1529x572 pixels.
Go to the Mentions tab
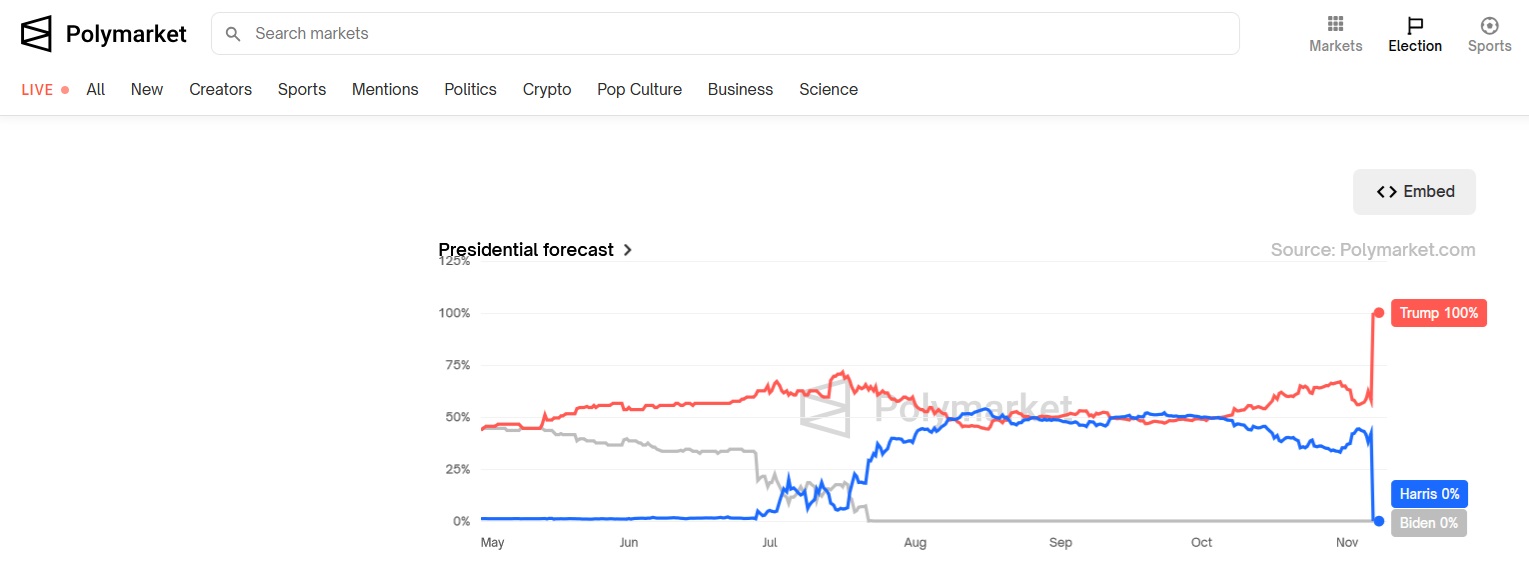[x=385, y=89]
